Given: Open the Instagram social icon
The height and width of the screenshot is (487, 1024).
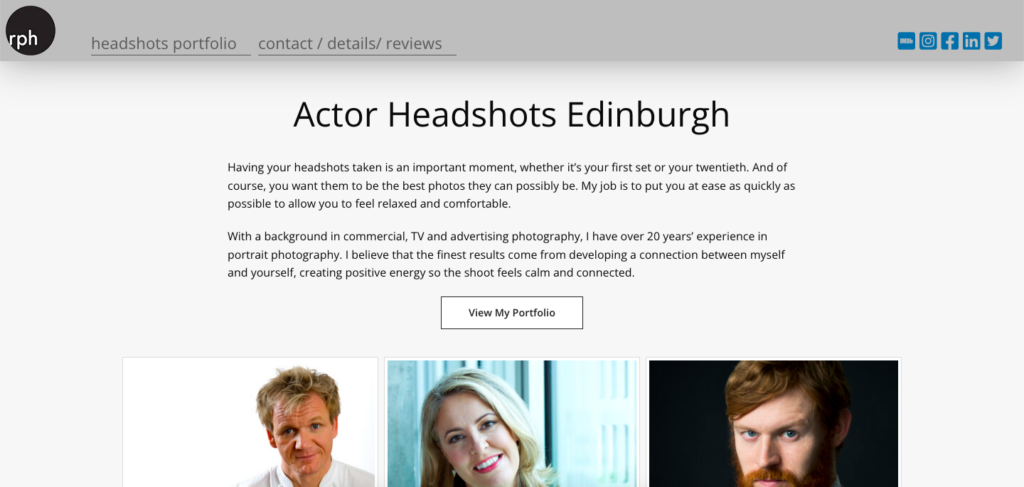Looking at the screenshot, I should pyautogui.click(x=928, y=41).
